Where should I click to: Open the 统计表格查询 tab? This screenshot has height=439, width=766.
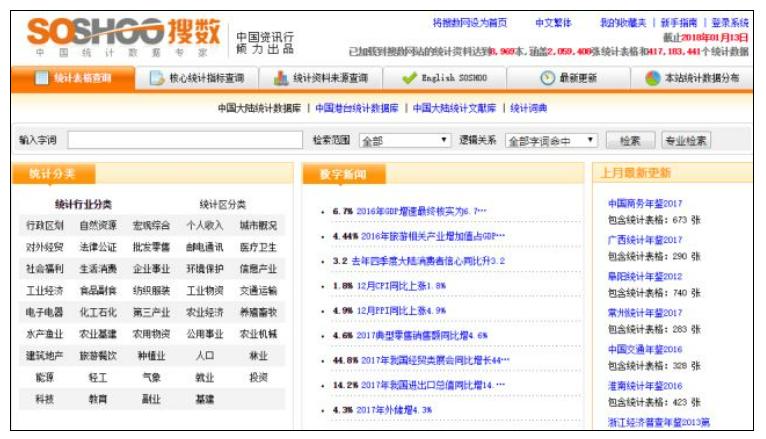[73, 78]
